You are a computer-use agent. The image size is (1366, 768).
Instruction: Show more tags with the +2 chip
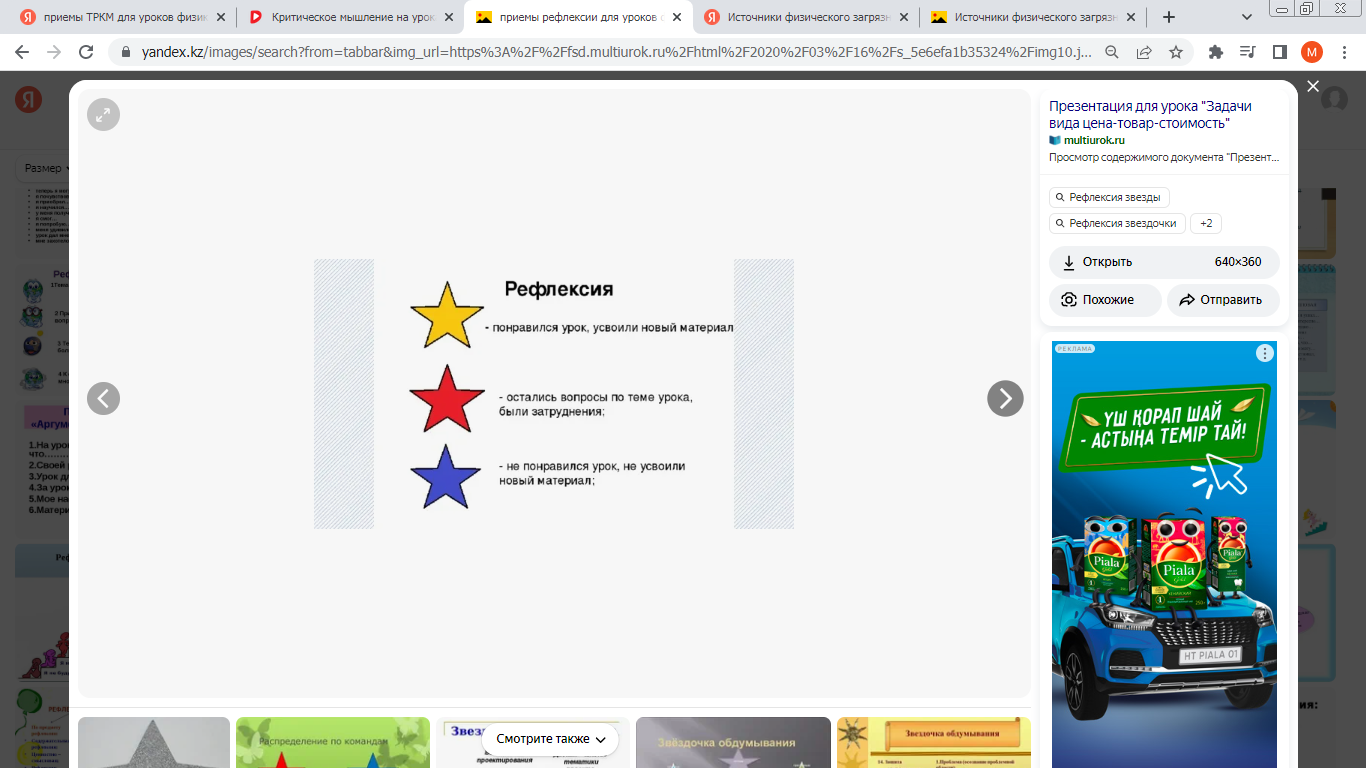[1206, 223]
